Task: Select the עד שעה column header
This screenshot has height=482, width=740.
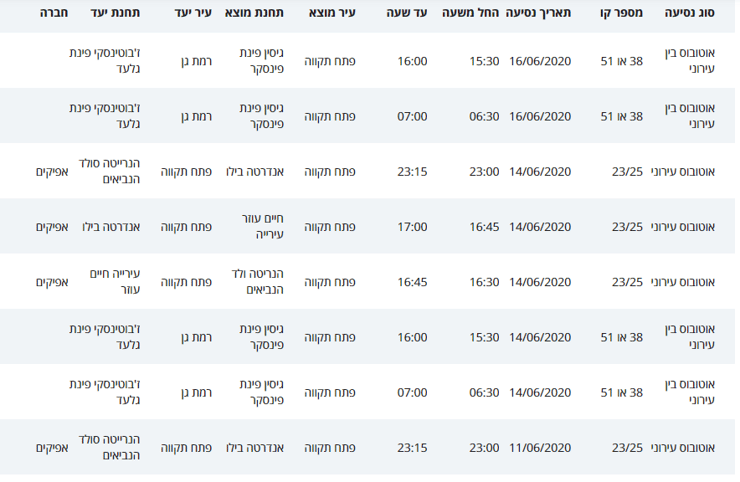Action: point(407,13)
